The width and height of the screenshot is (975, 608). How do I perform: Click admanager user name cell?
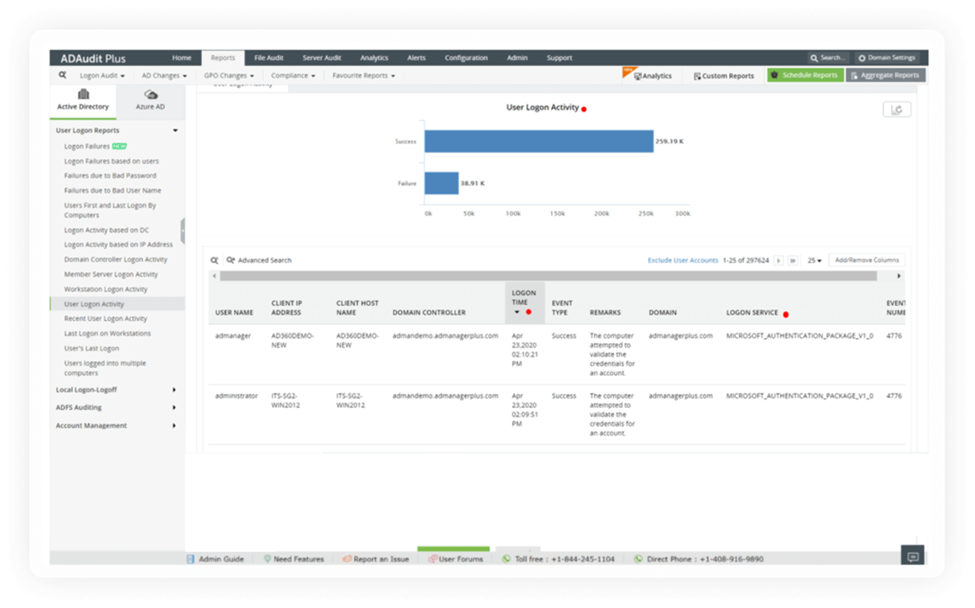click(233, 336)
